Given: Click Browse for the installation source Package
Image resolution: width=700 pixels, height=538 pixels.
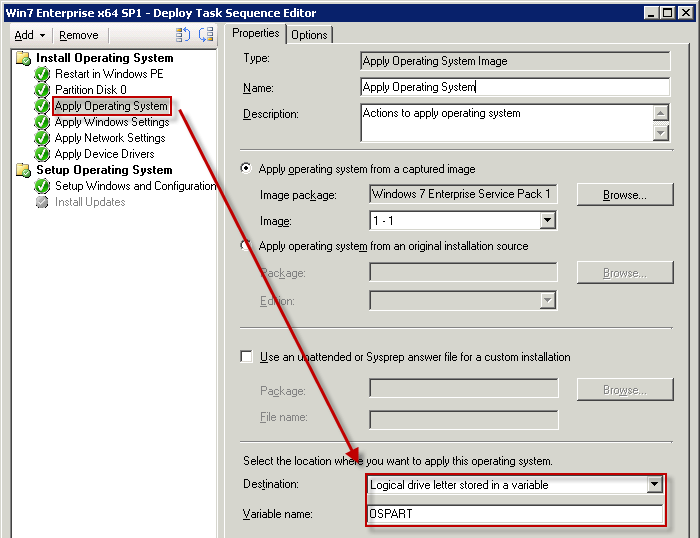Looking at the screenshot, I should 625,273.
